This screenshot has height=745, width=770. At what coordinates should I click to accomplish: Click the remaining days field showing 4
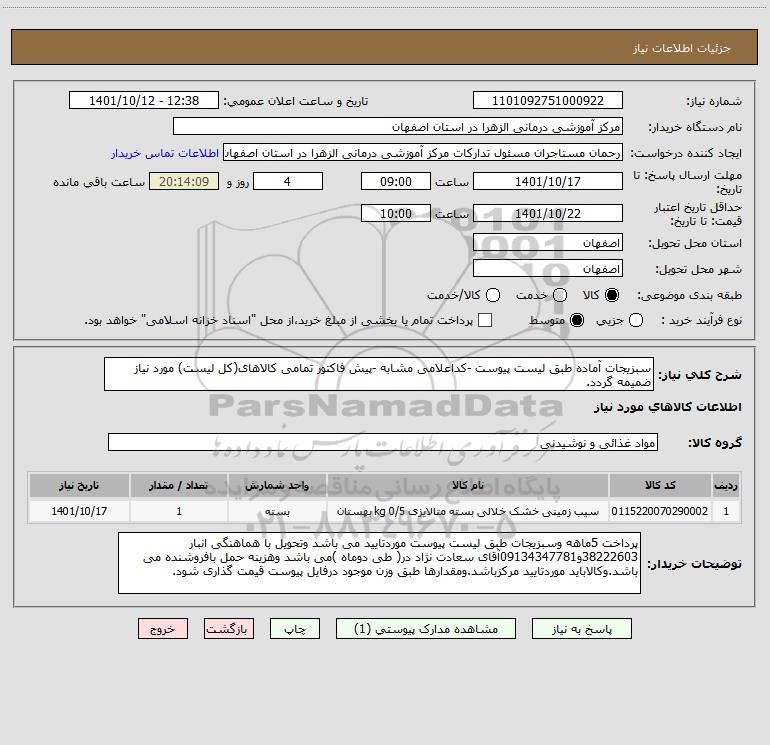point(288,182)
